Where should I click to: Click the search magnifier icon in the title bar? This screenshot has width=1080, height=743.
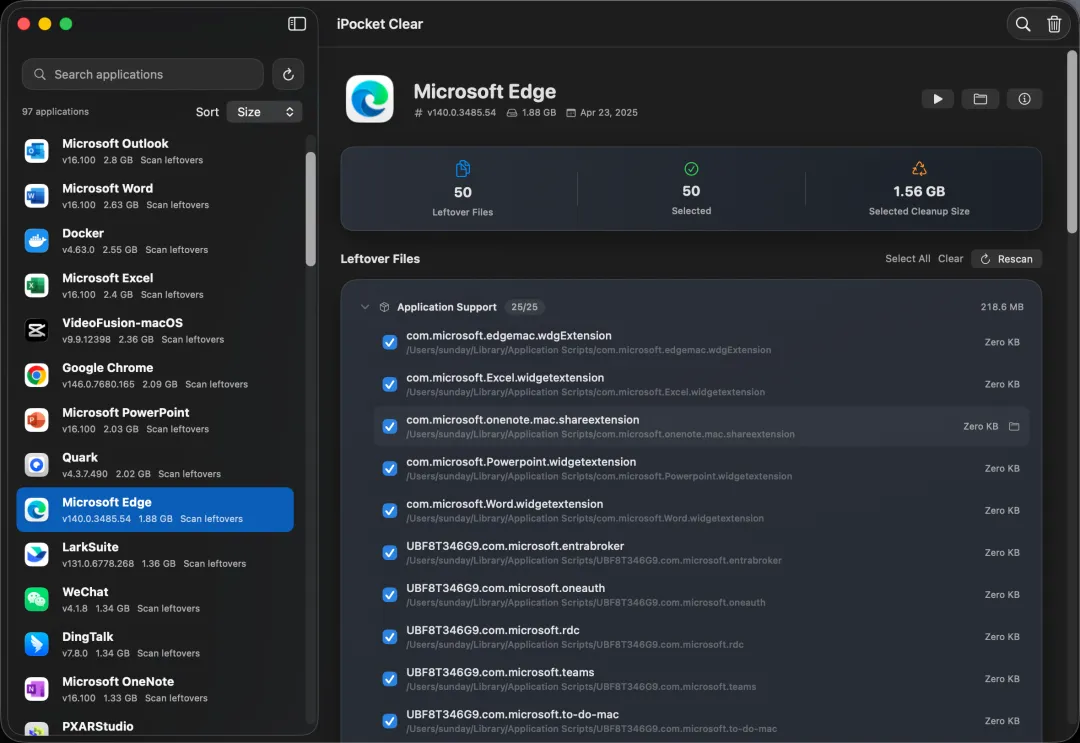coord(1023,24)
